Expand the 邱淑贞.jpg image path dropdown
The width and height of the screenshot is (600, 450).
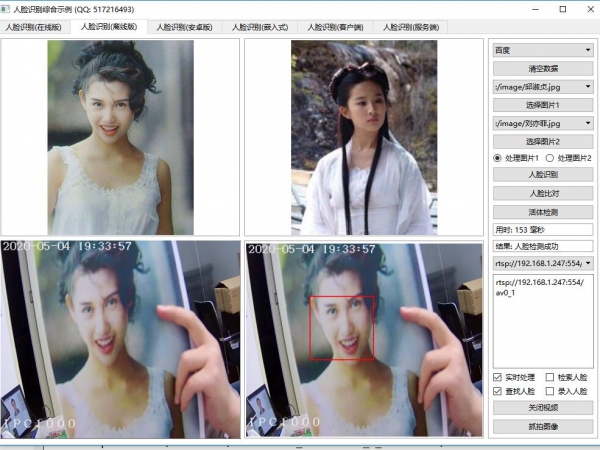[543, 86]
